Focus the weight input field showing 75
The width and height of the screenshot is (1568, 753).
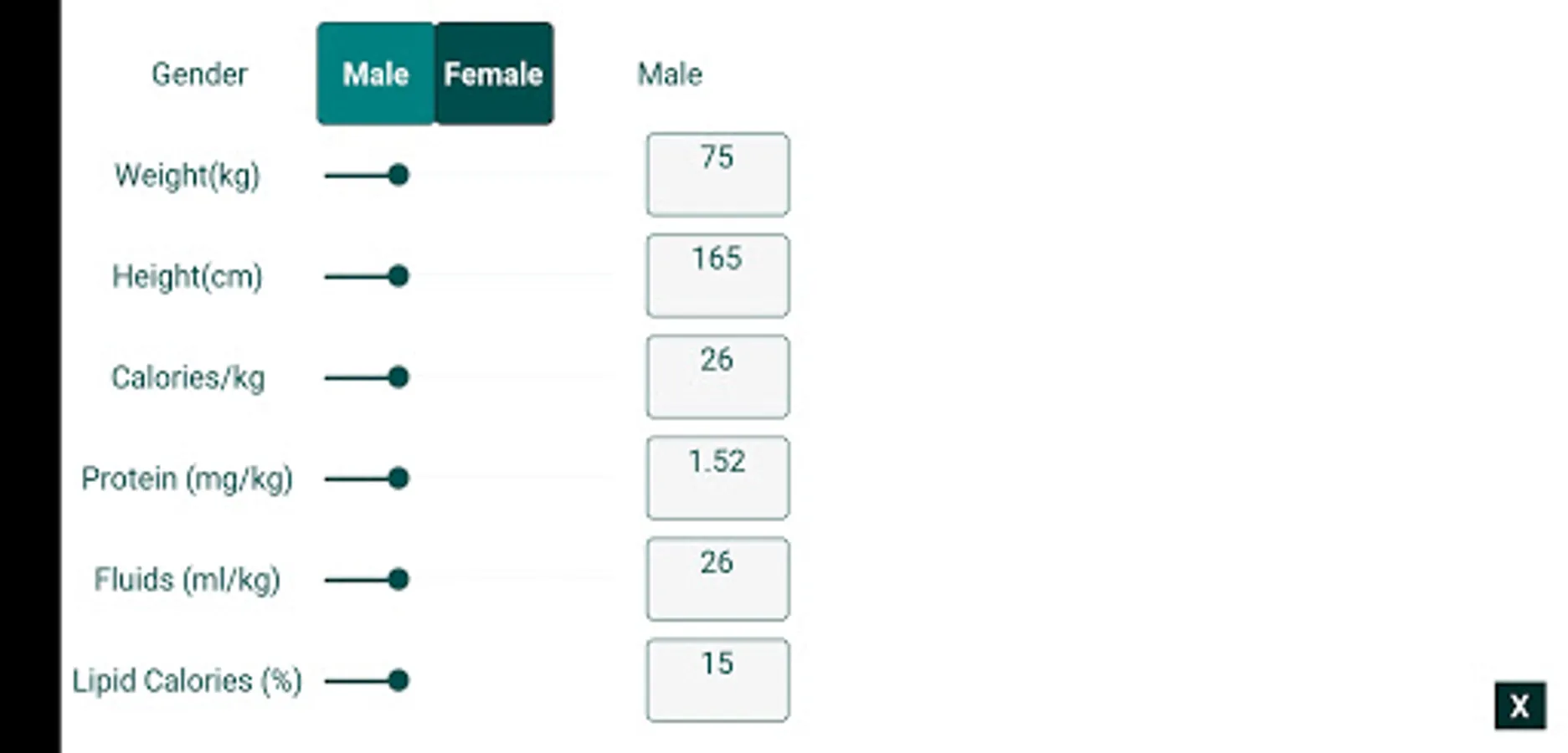tap(717, 175)
